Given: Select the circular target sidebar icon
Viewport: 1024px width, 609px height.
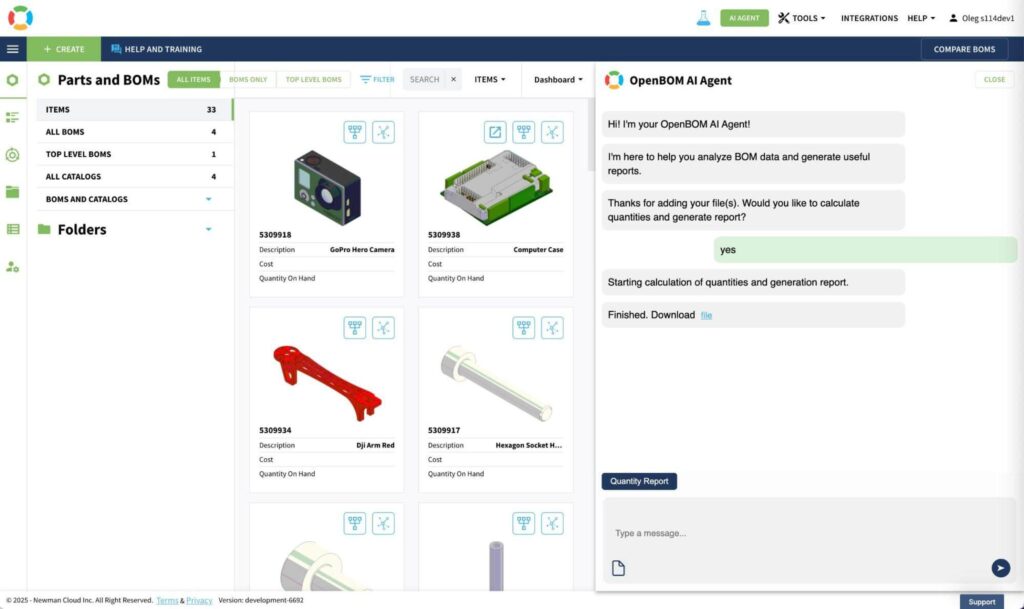Looking at the screenshot, I should pos(12,155).
